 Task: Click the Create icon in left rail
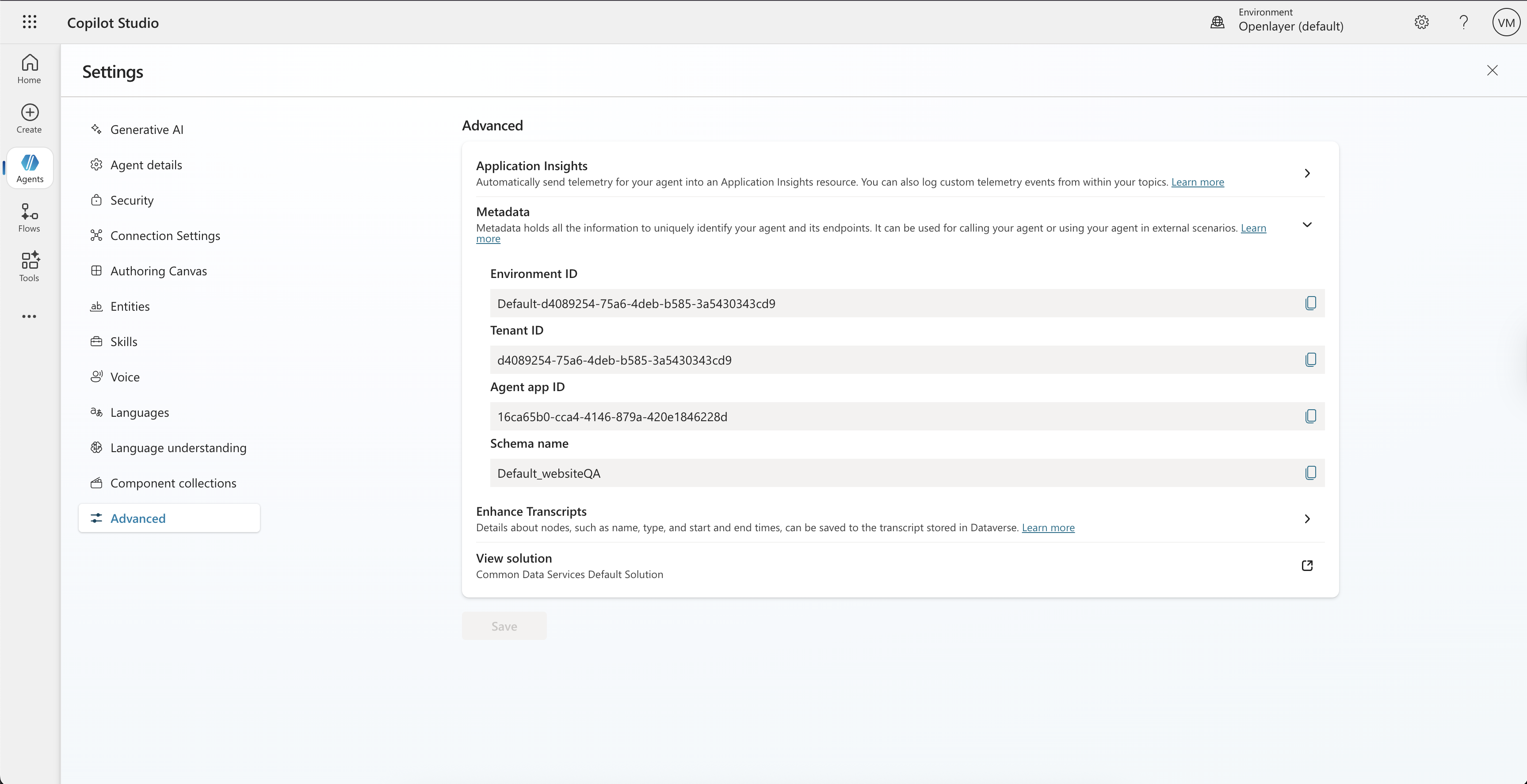coord(28,118)
